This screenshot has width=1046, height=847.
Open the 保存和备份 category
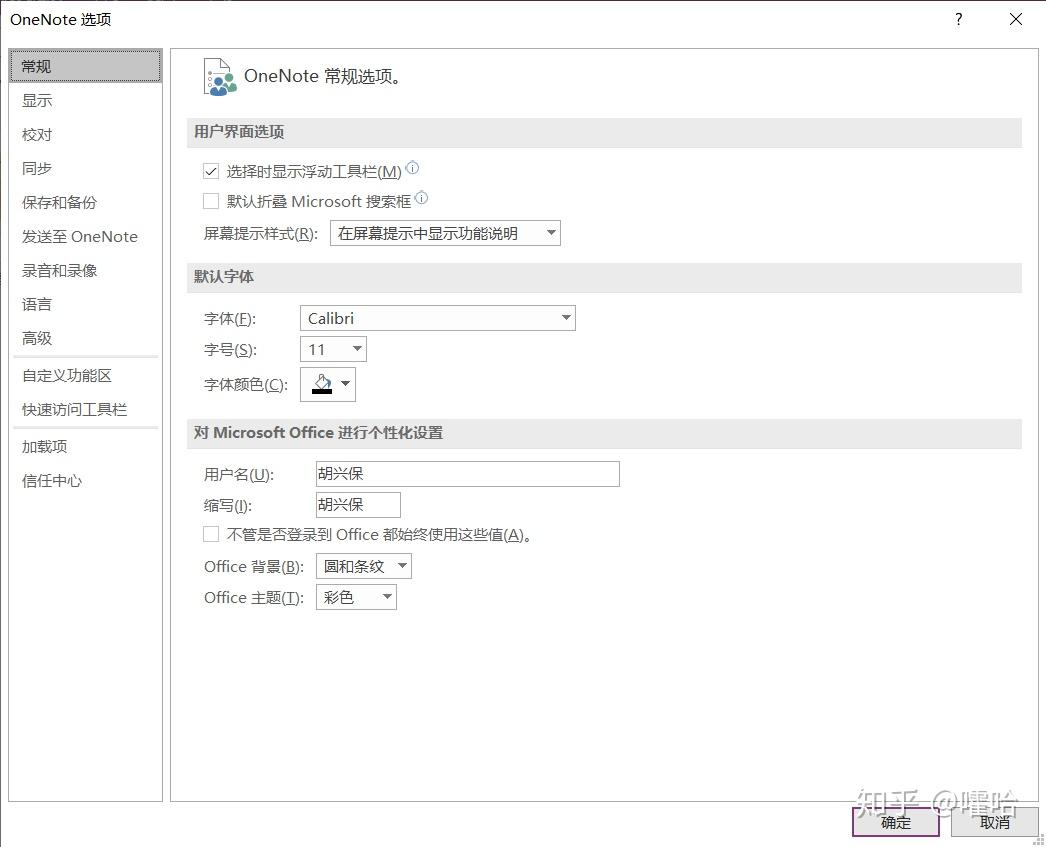point(85,202)
